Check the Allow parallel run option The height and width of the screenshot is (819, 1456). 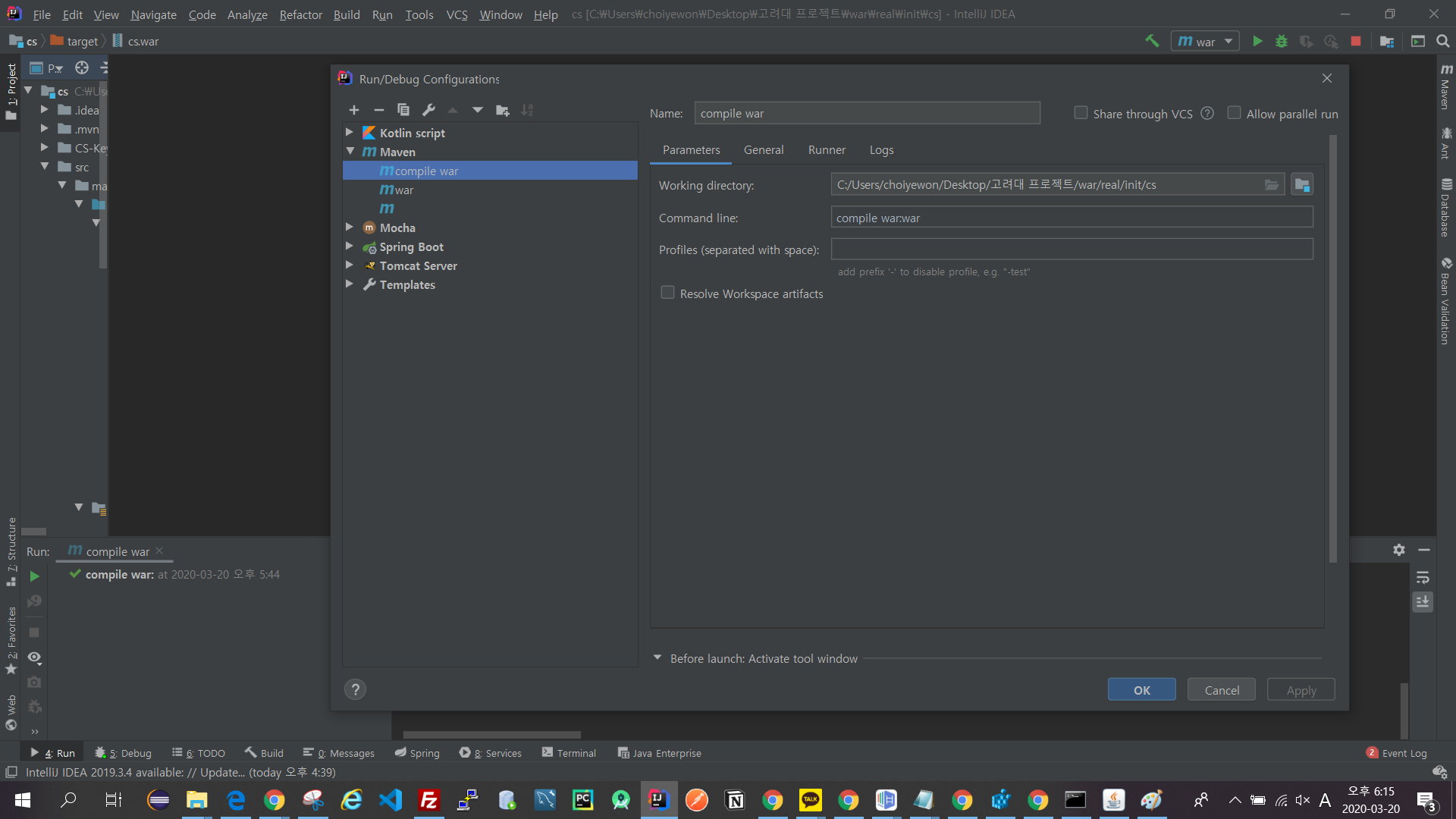point(1234,113)
